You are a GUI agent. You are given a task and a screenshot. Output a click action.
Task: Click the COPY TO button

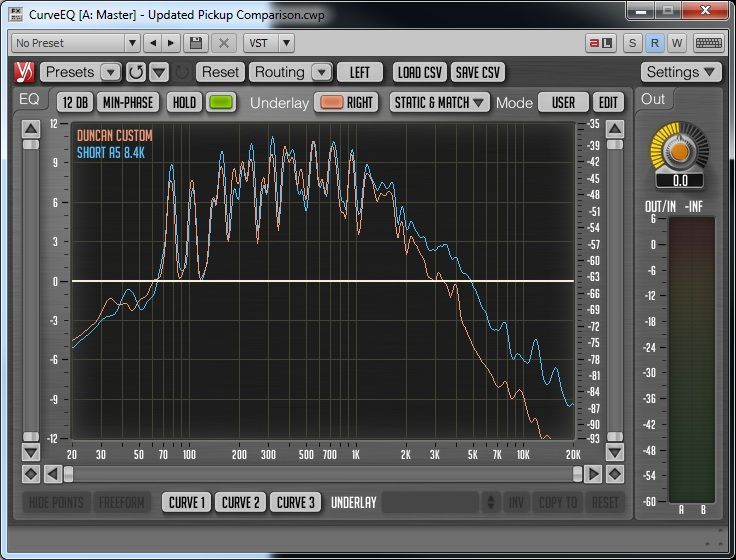point(558,503)
